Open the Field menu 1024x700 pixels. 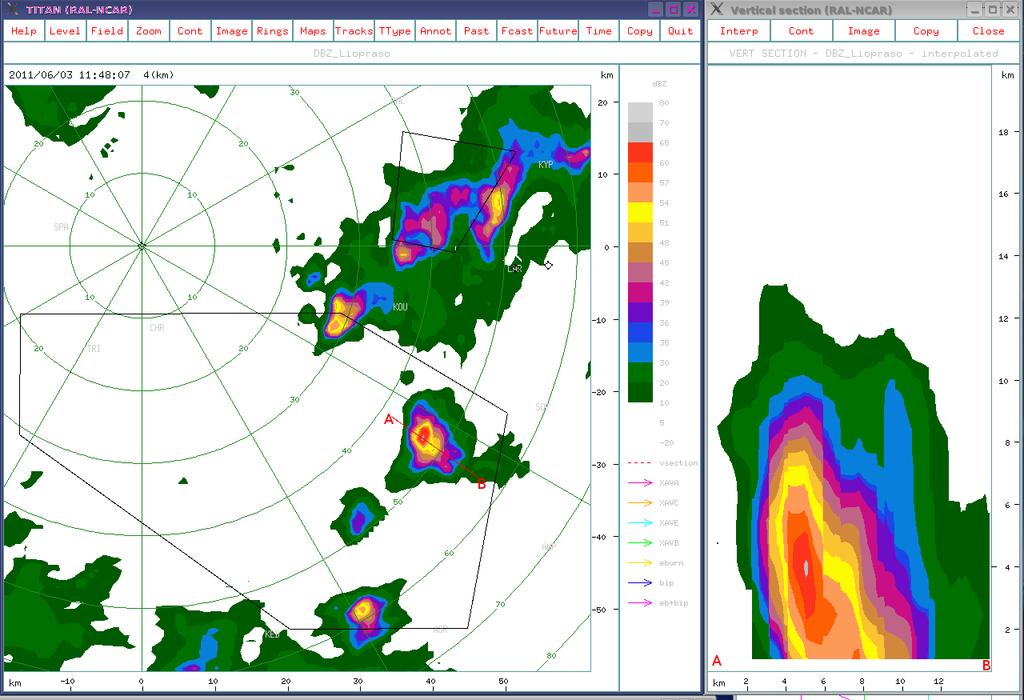(107, 31)
